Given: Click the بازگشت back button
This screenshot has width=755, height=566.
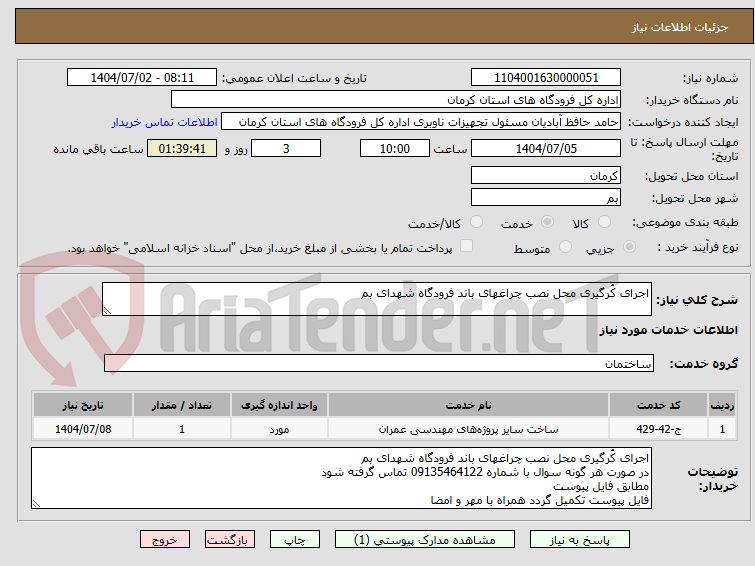Looking at the screenshot, I should 230,540.
